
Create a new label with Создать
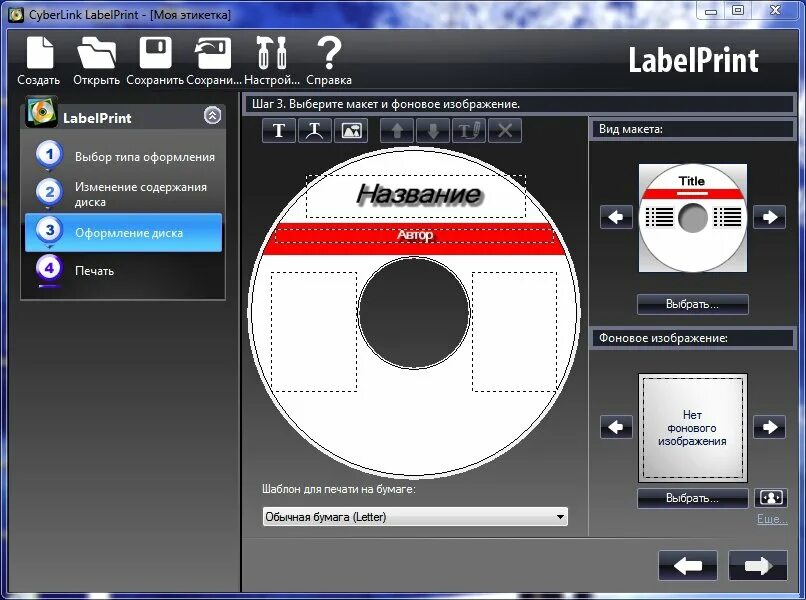point(39,61)
